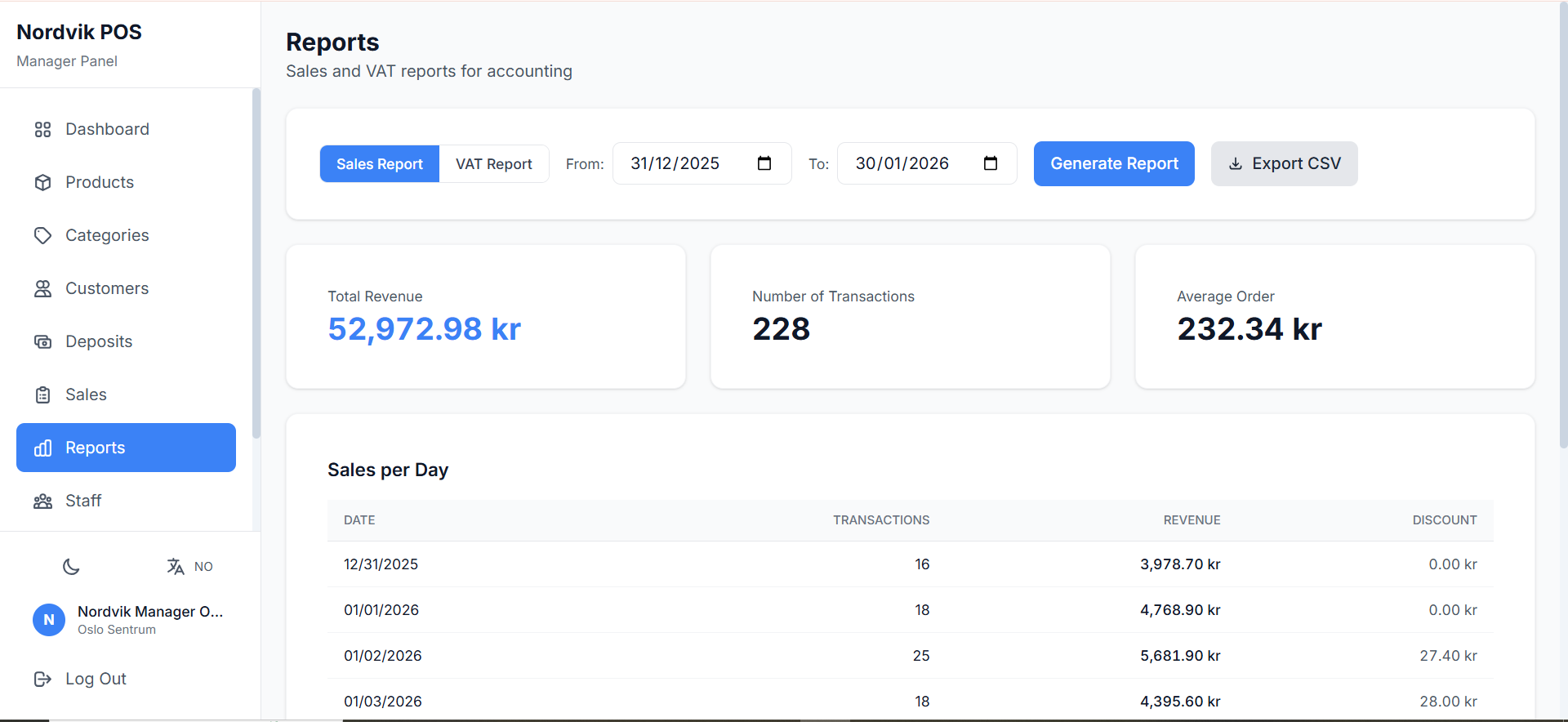The width and height of the screenshot is (1568, 722).
Task: Click the Deposits cash icon
Action: click(42, 342)
